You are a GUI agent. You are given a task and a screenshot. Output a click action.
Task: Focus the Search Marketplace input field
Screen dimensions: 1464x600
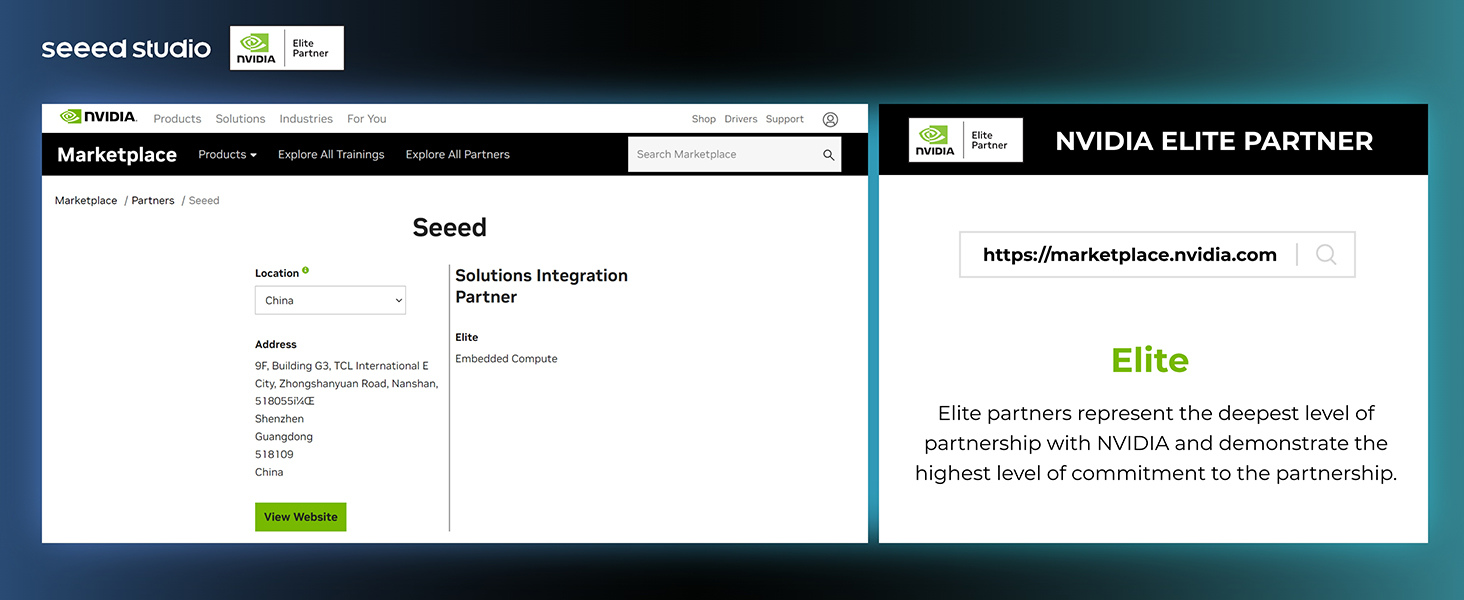point(734,154)
